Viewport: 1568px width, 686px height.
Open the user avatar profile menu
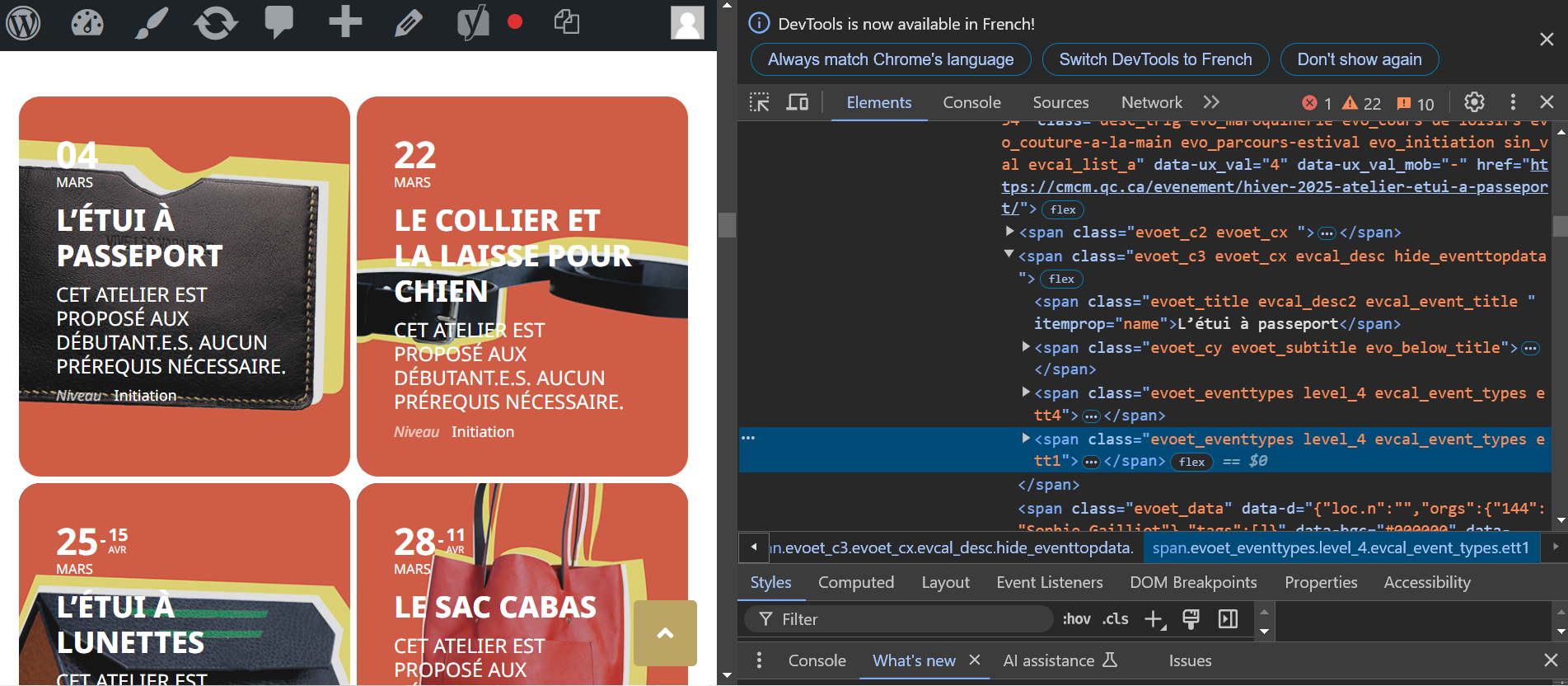687,23
